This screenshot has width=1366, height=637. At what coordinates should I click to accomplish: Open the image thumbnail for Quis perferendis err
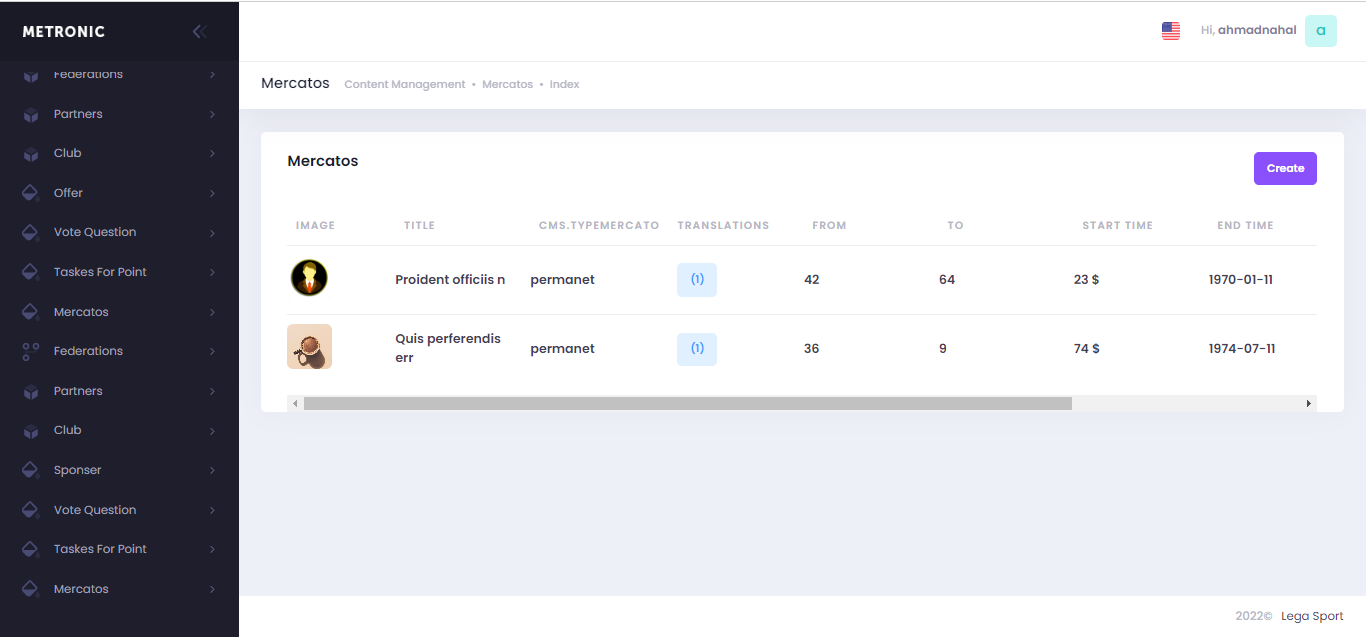[309, 347]
